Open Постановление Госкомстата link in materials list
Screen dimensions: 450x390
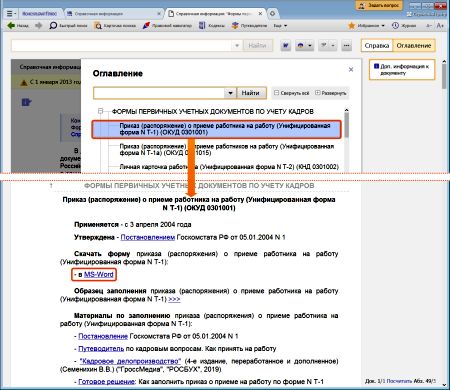(103, 336)
